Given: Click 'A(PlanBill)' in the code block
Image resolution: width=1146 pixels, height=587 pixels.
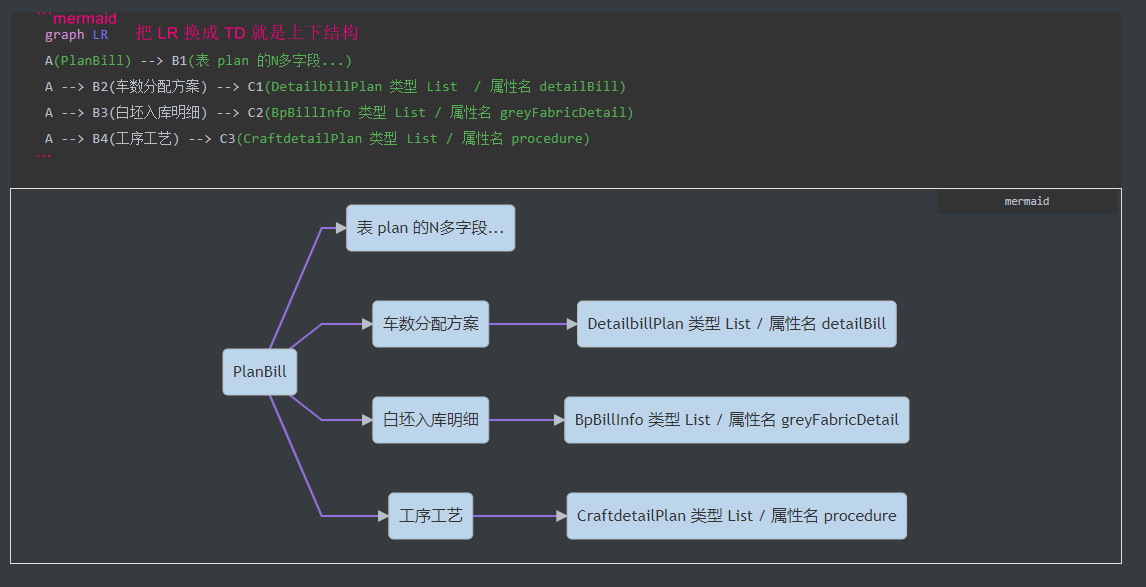Looking at the screenshot, I should click(x=88, y=61).
